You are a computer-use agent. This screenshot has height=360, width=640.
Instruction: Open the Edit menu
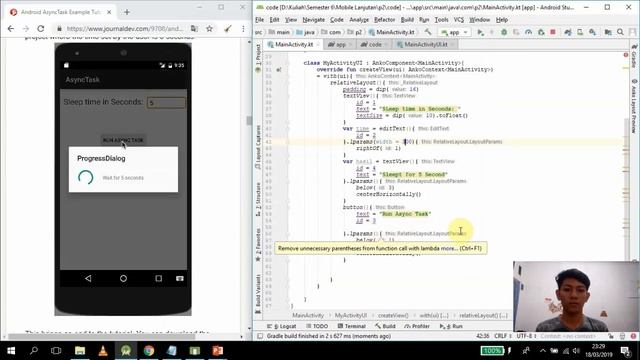tap(274, 20)
